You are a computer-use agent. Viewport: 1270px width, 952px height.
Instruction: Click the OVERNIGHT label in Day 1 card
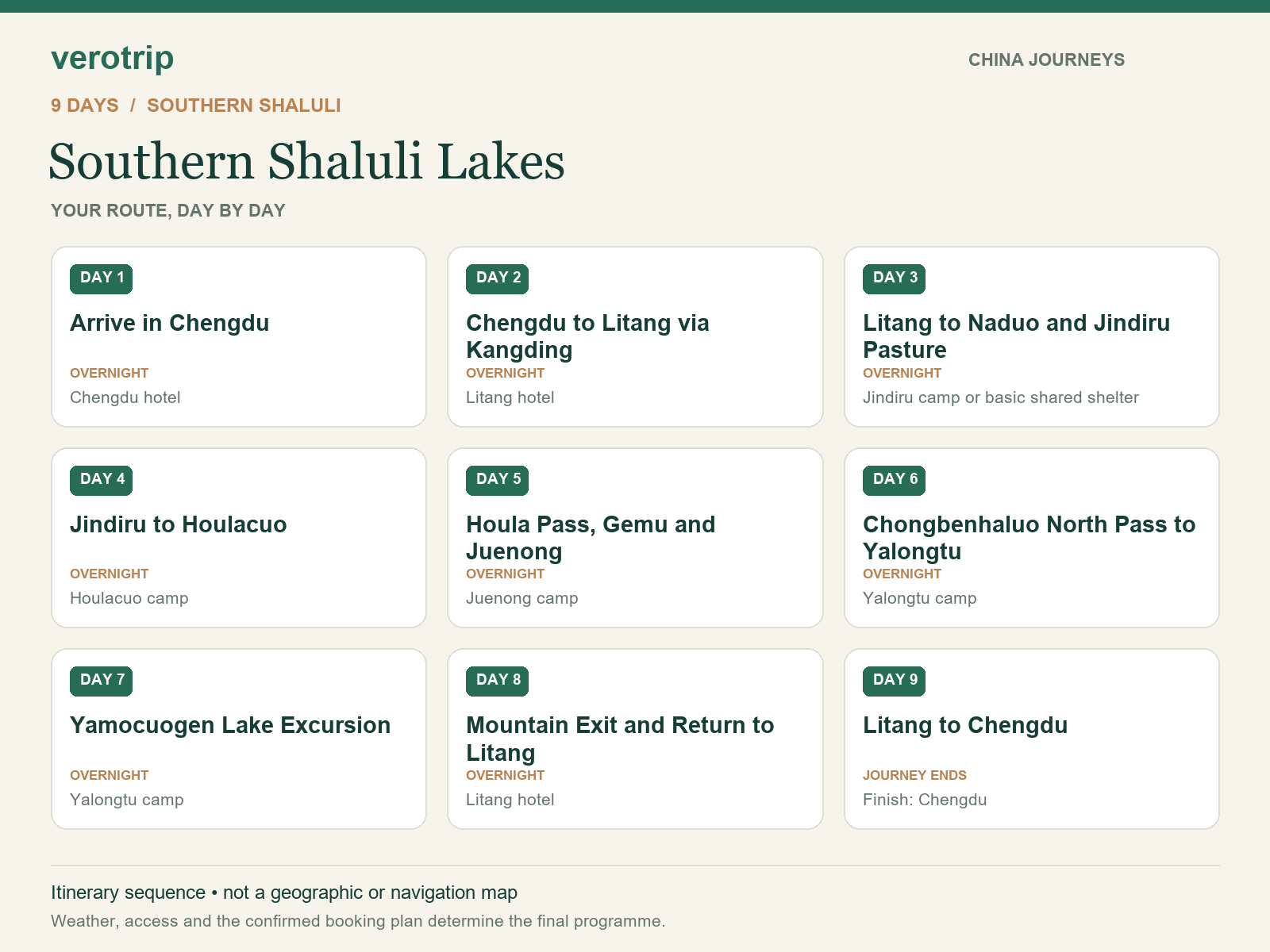(x=110, y=374)
